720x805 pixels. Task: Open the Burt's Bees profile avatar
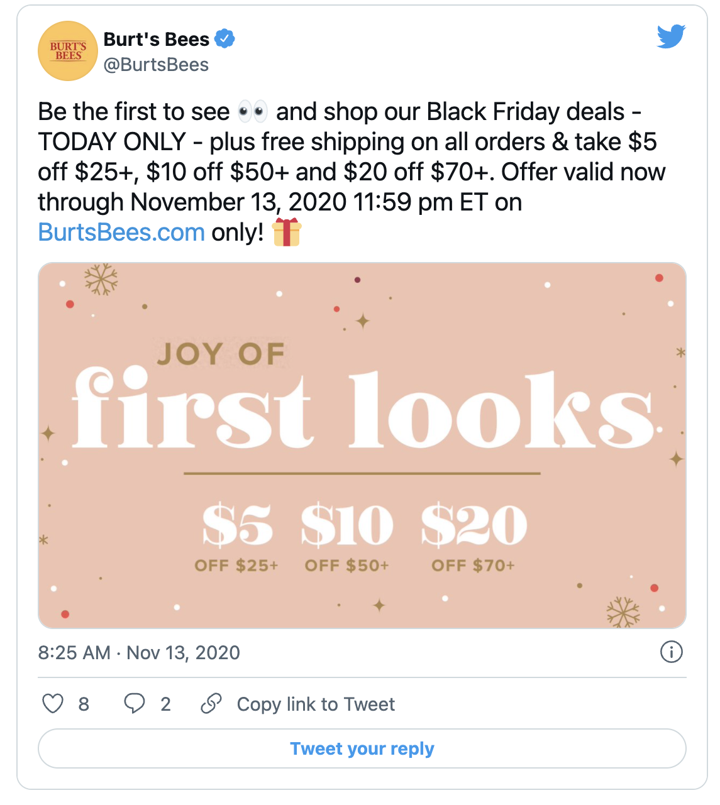coord(68,51)
